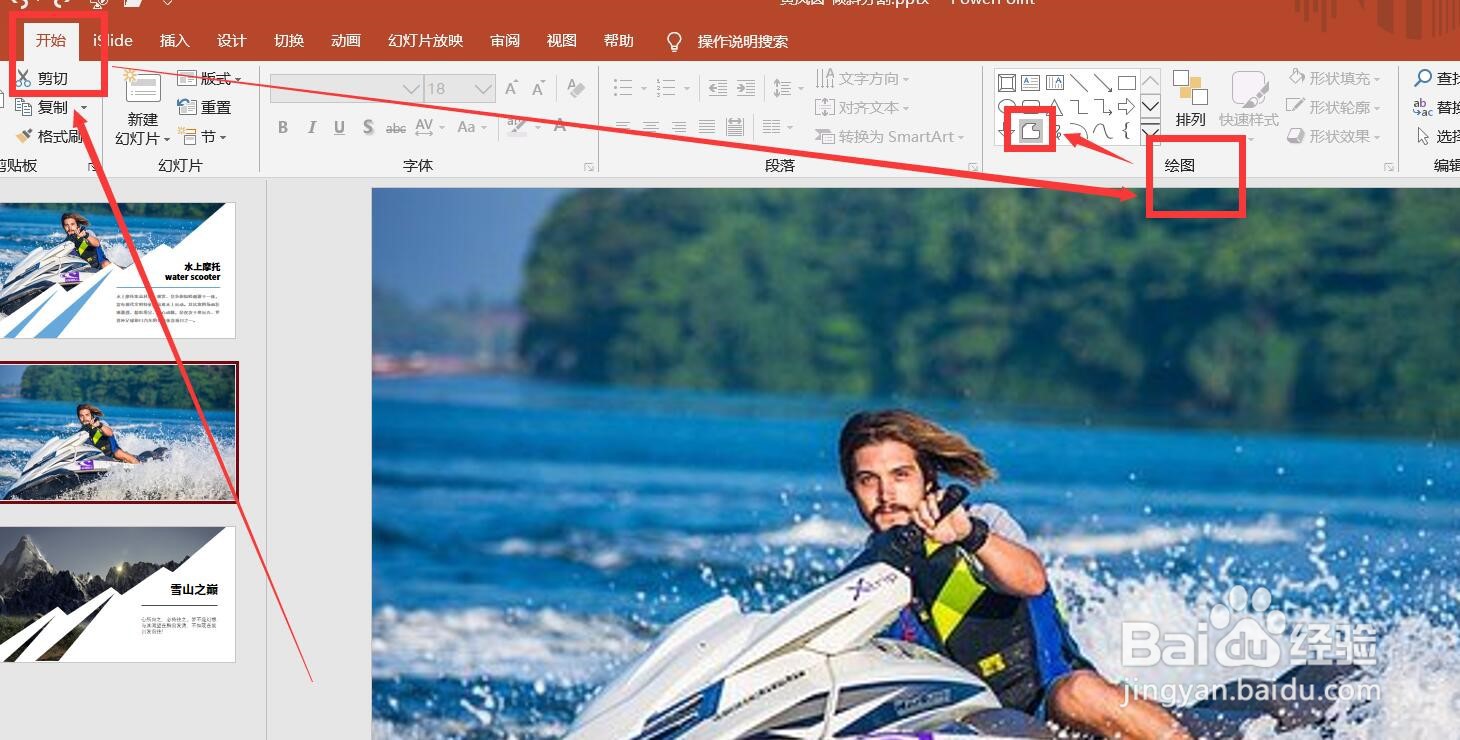Open the font name combo box
Viewport: 1460px width, 740px height.
[x=346, y=89]
